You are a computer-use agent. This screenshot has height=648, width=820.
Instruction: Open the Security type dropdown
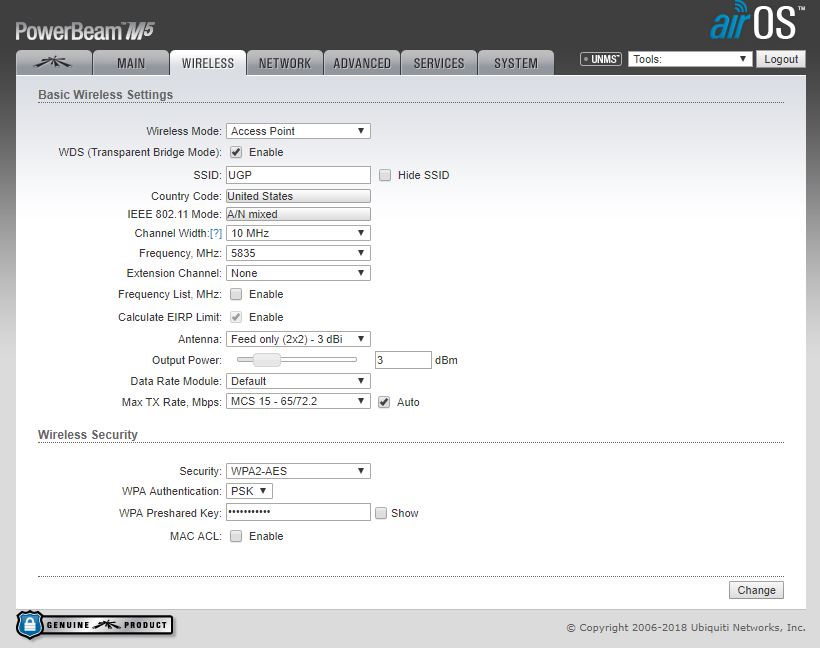(298, 471)
